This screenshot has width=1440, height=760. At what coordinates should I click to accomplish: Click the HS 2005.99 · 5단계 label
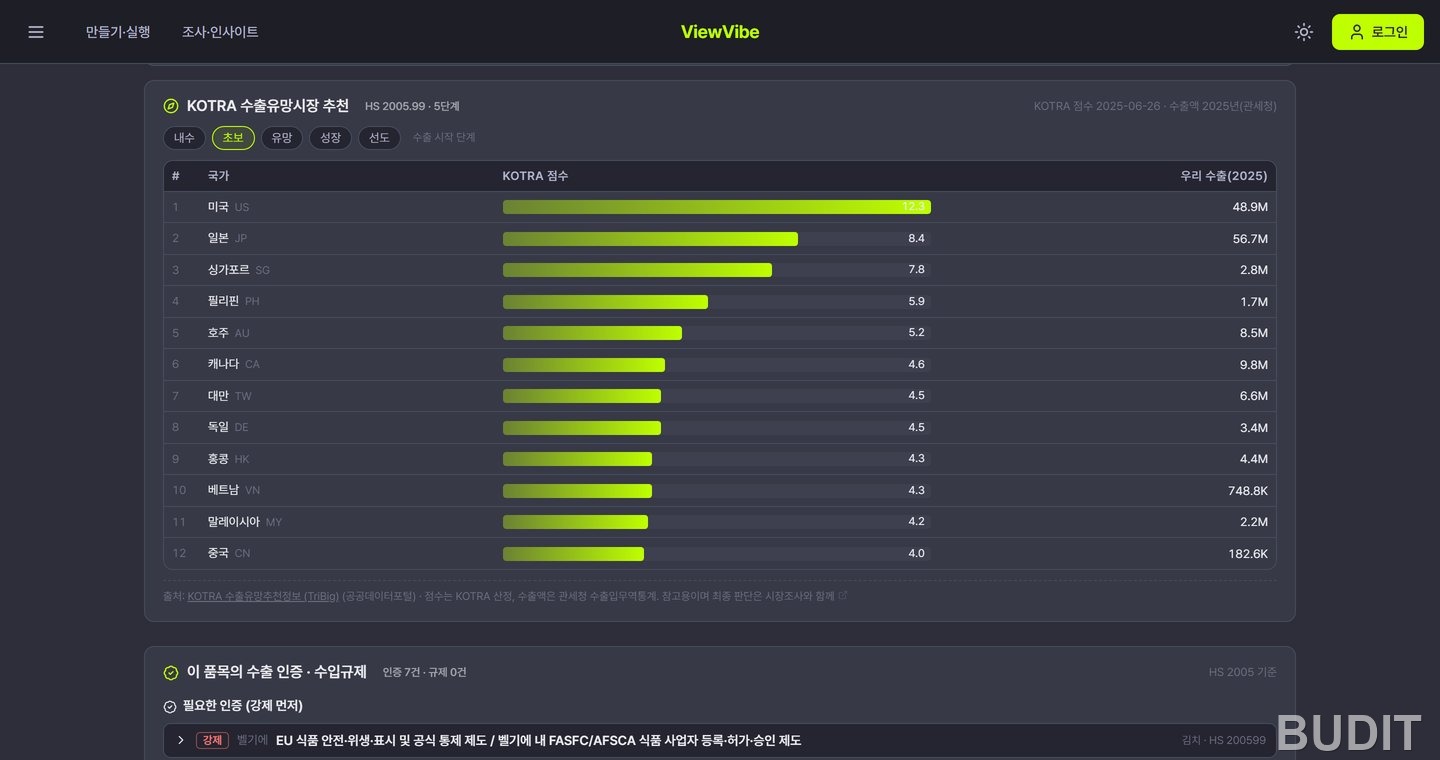click(x=412, y=106)
